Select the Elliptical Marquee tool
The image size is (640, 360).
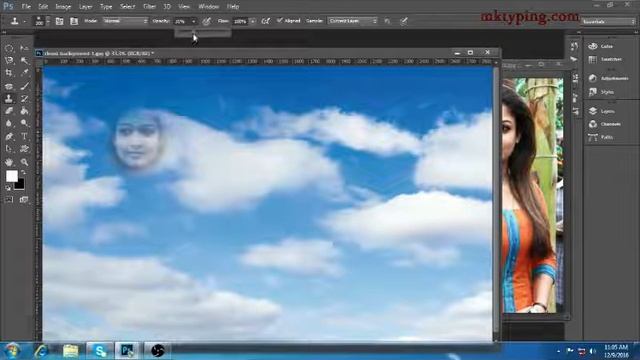click(x=9, y=48)
